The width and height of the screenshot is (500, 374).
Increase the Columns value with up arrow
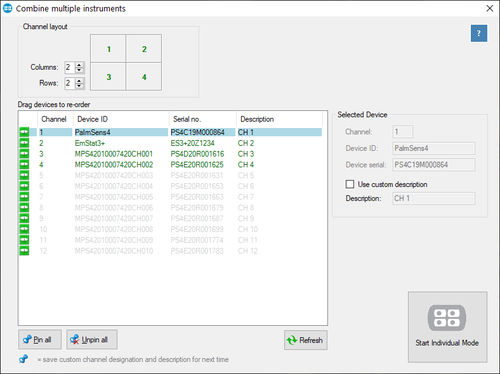point(79,65)
